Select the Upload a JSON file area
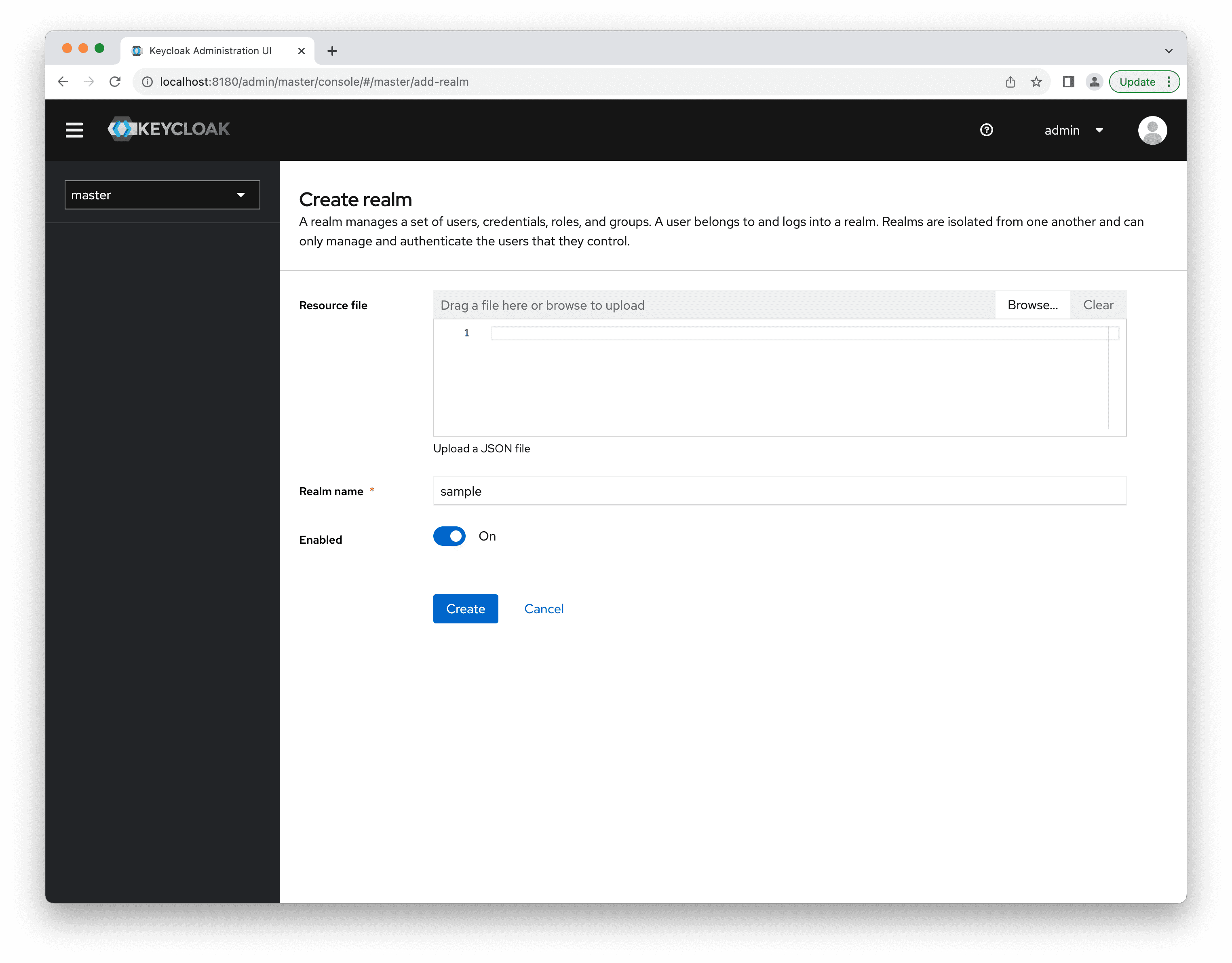This screenshot has height=963, width=1232. click(x=482, y=447)
